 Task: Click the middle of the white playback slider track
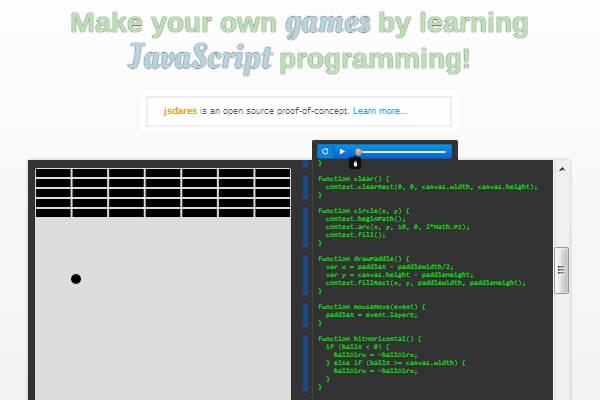[401, 152]
